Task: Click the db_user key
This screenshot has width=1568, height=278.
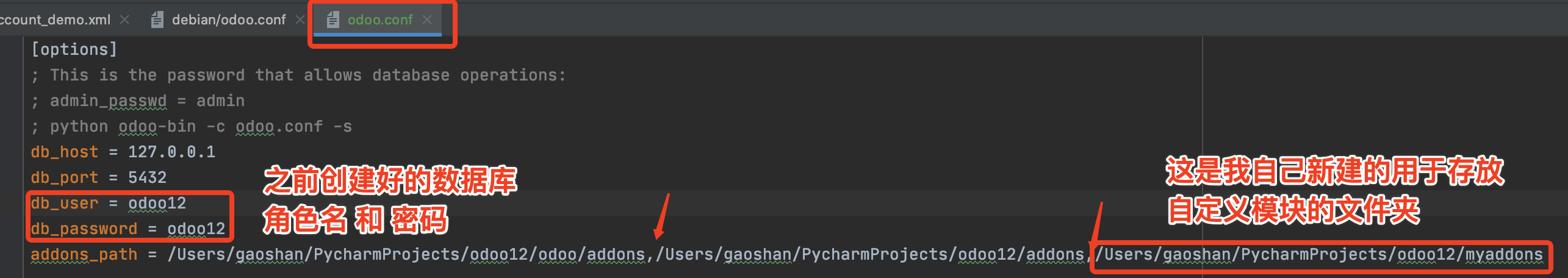Action: 65,203
